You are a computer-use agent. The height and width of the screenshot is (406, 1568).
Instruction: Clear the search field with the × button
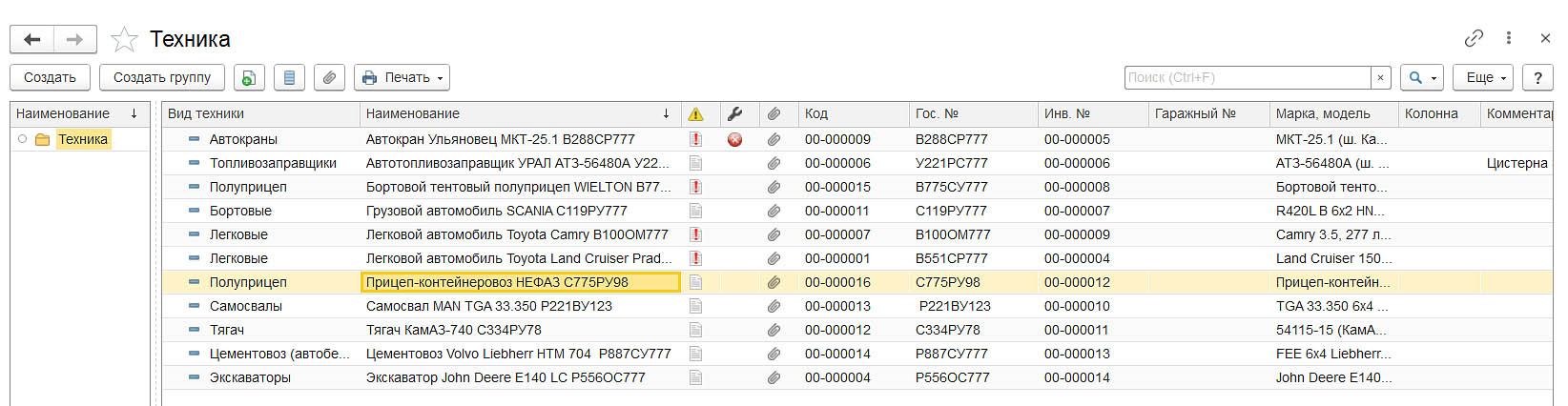click(1380, 77)
